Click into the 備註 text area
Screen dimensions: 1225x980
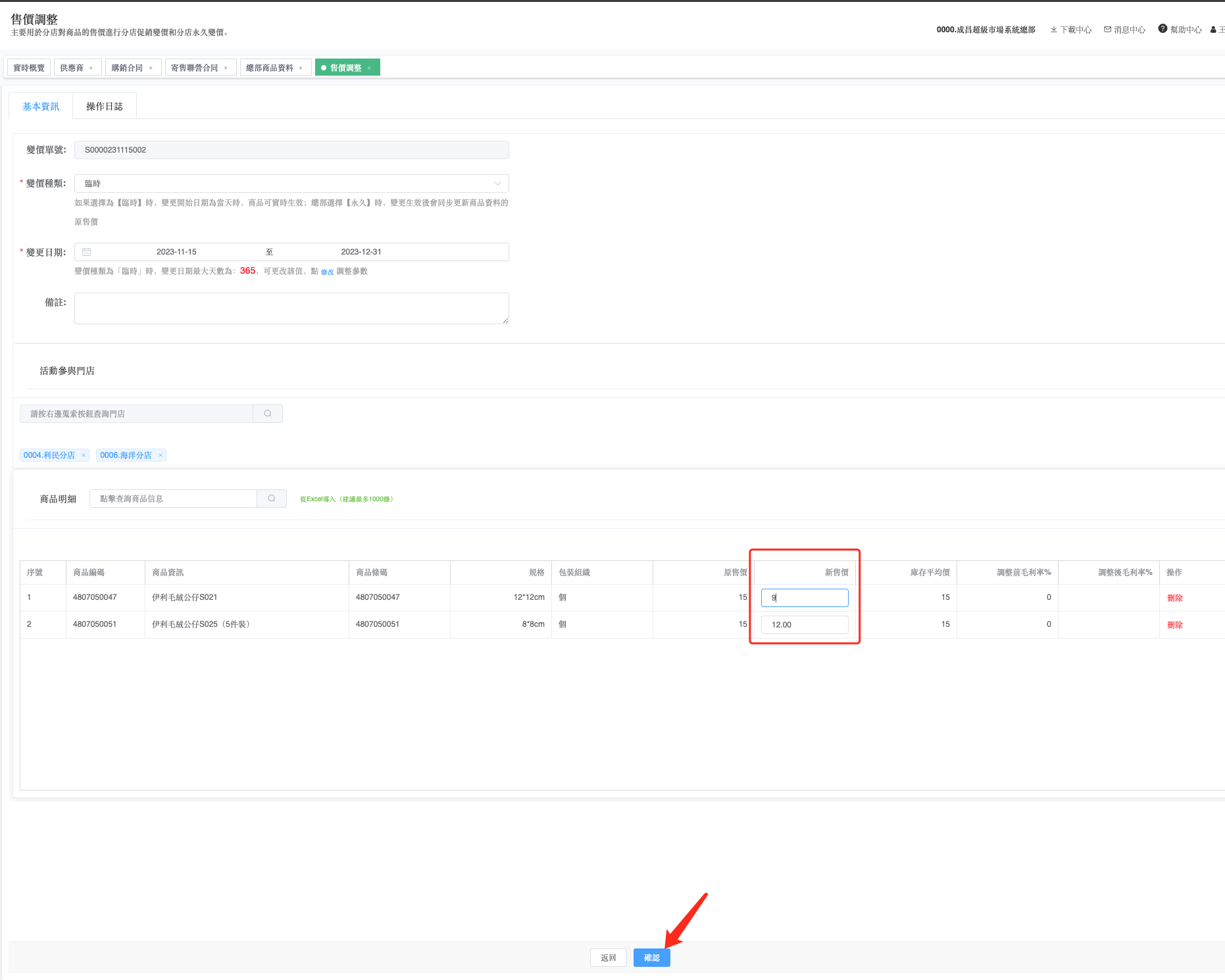click(x=291, y=308)
